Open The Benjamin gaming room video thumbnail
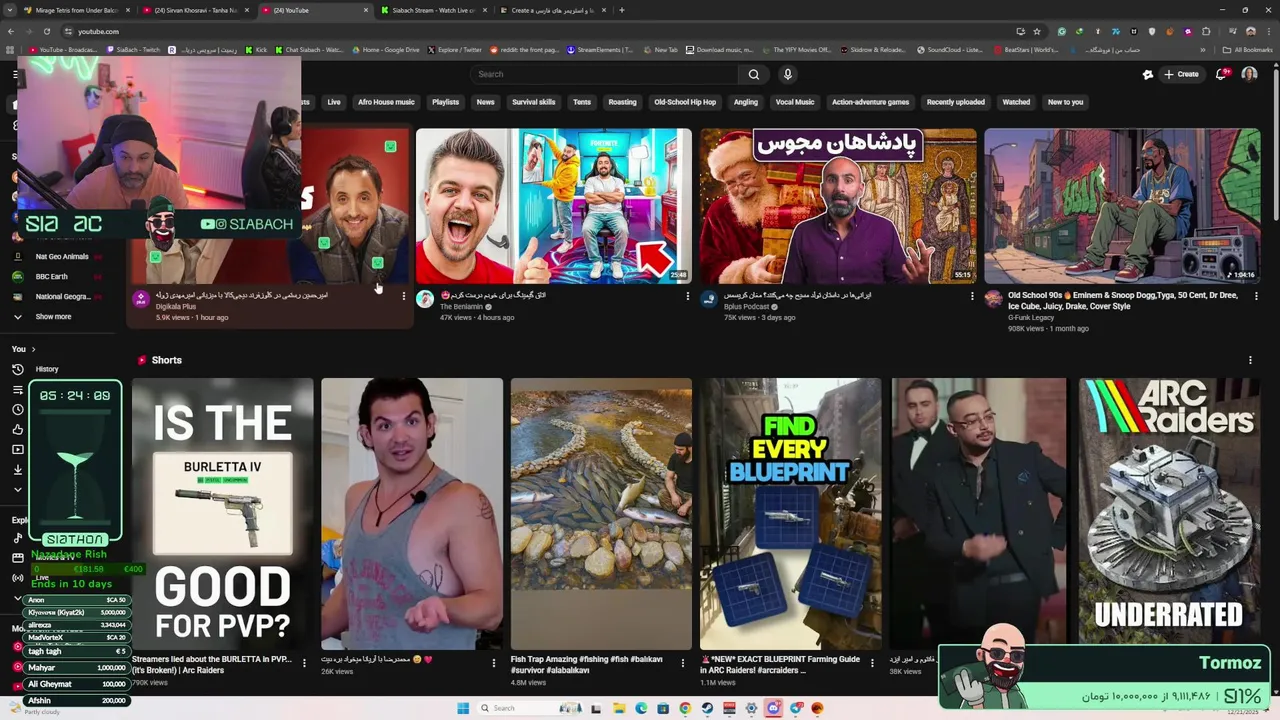The image size is (1280, 720). click(553, 206)
